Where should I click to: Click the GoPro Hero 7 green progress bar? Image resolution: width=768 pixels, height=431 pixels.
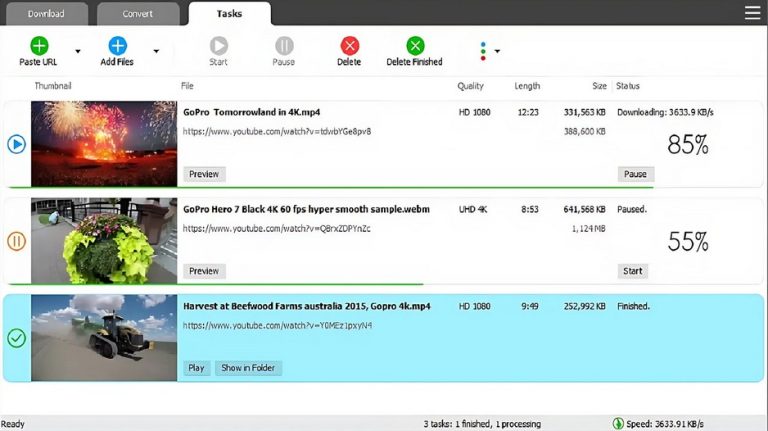216,284
